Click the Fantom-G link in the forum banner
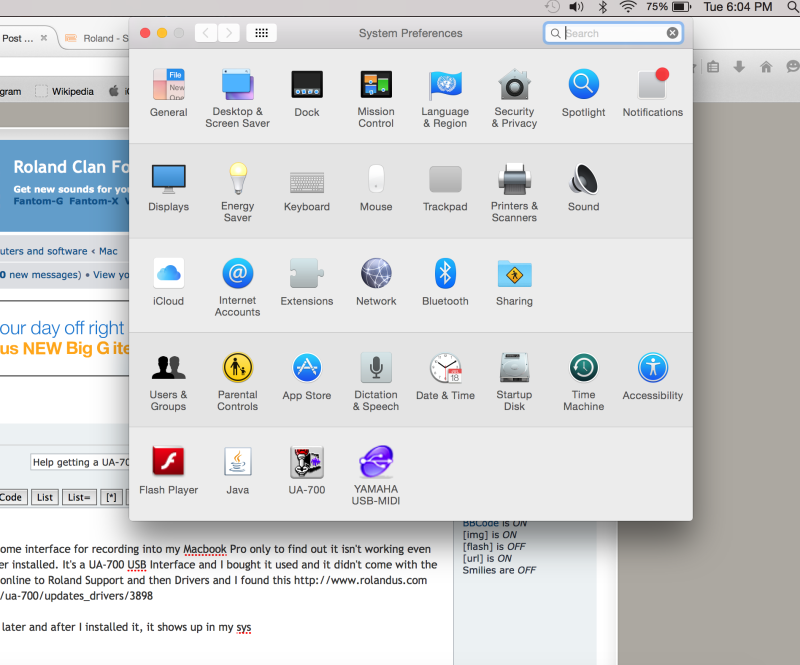 [x=38, y=201]
